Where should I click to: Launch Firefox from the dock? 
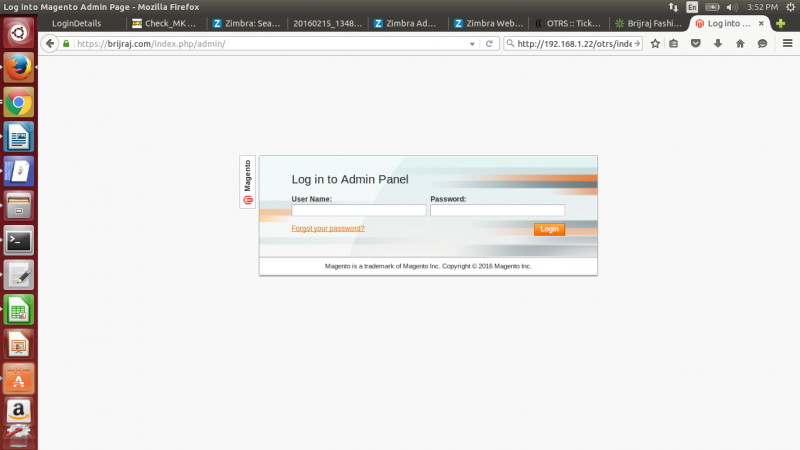(18, 67)
